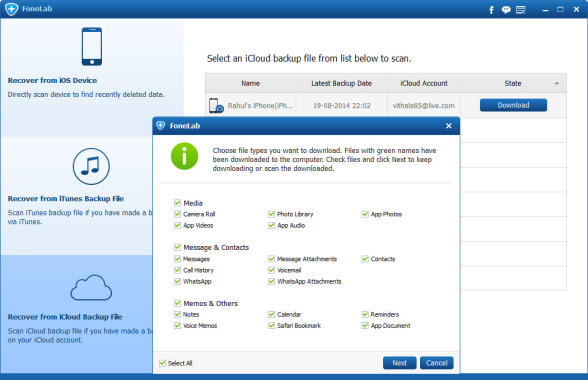Open the message list icon in title bar
The height and width of the screenshot is (380, 588).
[521, 10]
